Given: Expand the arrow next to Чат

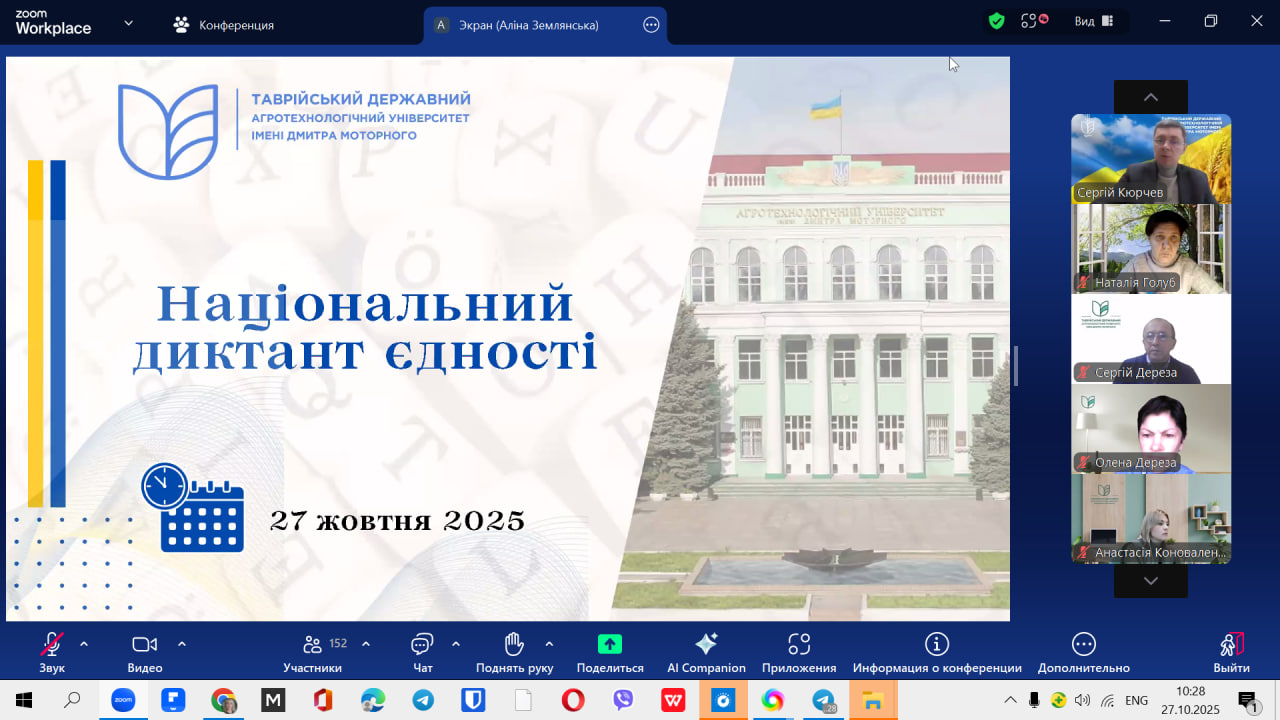Looking at the screenshot, I should (x=456, y=644).
